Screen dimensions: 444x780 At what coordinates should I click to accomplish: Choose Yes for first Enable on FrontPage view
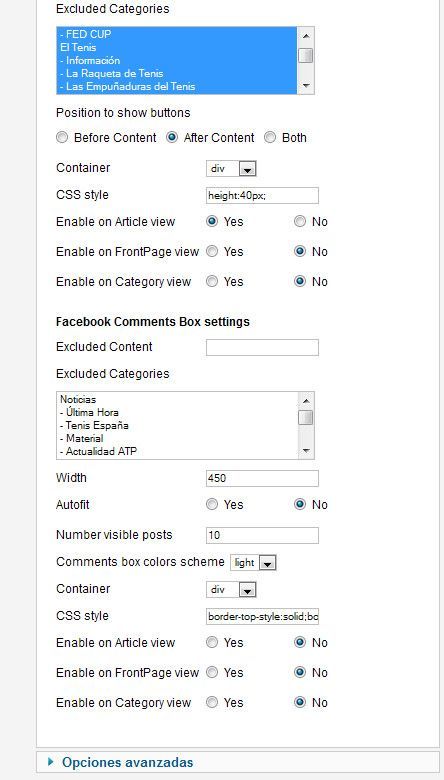coord(212,251)
